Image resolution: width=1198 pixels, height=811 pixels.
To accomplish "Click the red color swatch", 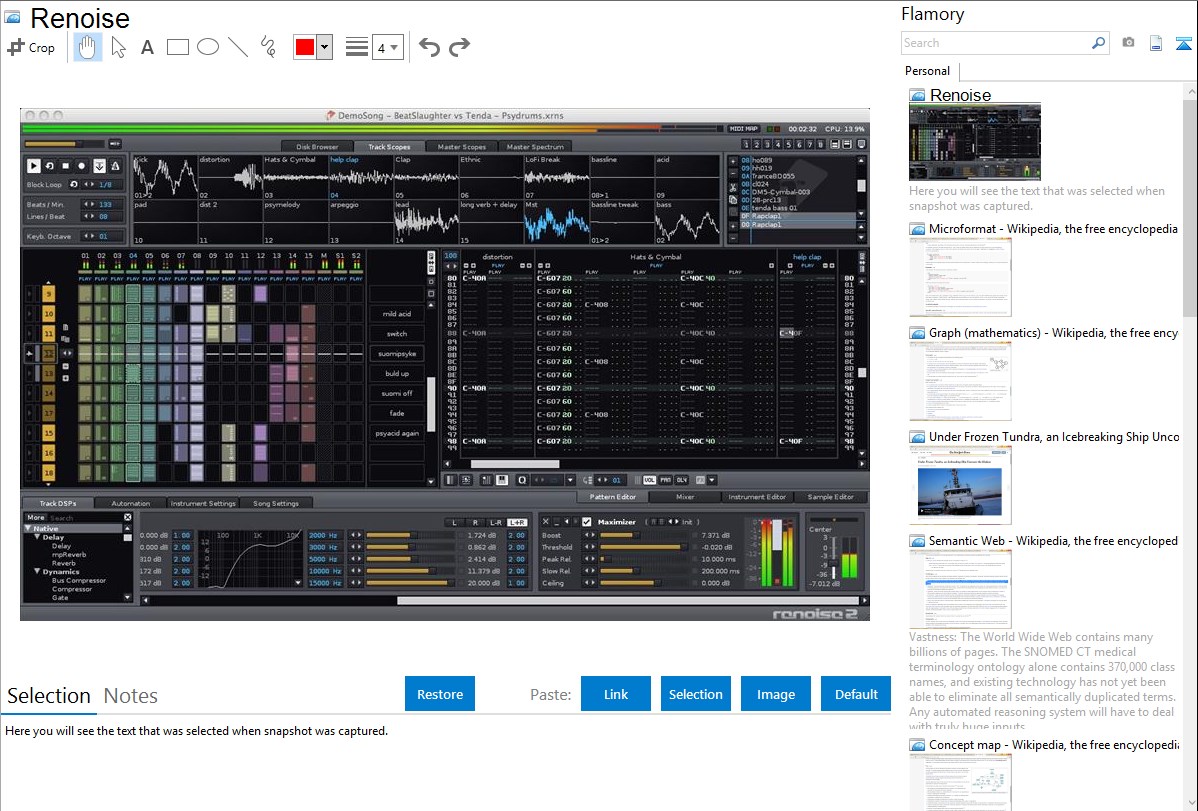I will pos(304,47).
